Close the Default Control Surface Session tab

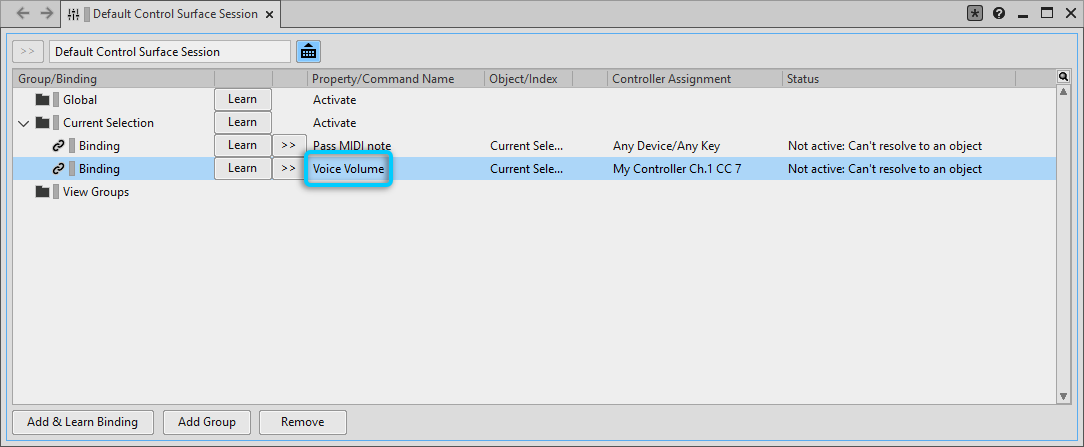[x=271, y=14]
